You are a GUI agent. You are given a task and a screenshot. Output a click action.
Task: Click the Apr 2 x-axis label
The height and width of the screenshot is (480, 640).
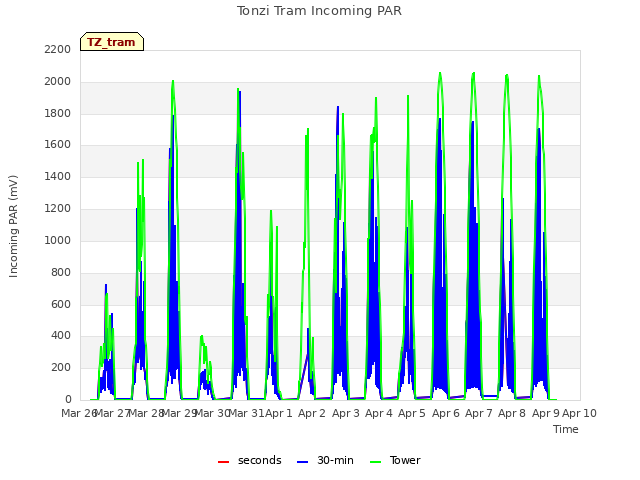[x=312, y=413]
